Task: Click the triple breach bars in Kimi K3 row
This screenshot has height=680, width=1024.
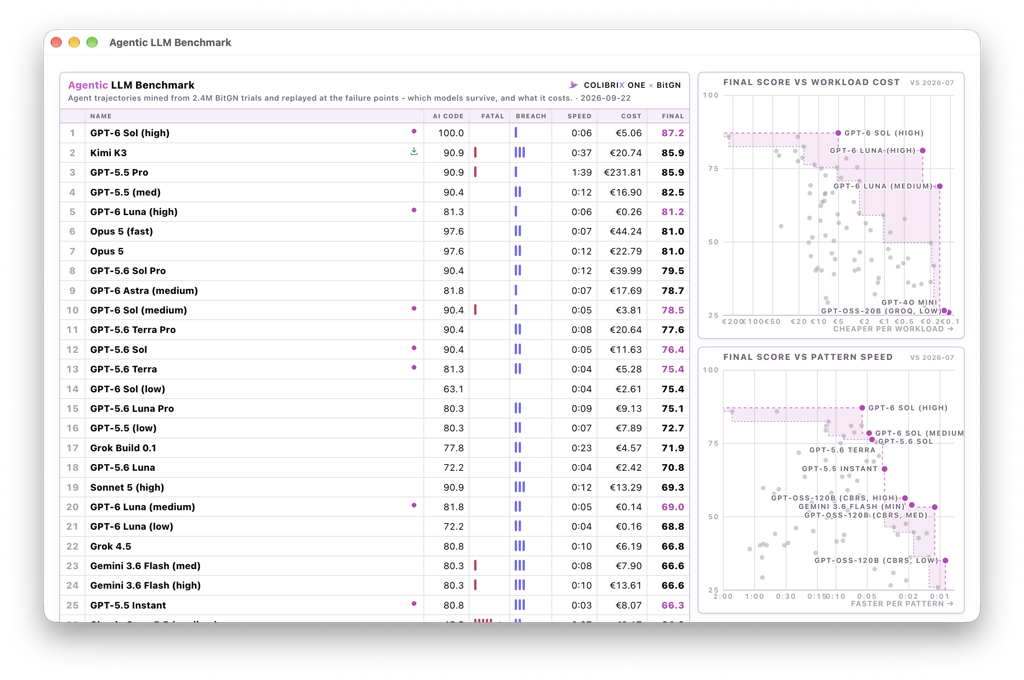Action: pos(520,152)
